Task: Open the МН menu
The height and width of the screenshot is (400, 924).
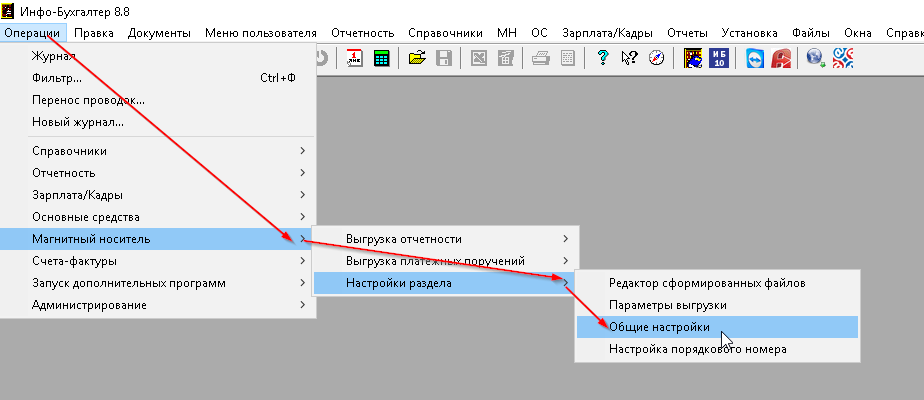Action: tap(507, 33)
